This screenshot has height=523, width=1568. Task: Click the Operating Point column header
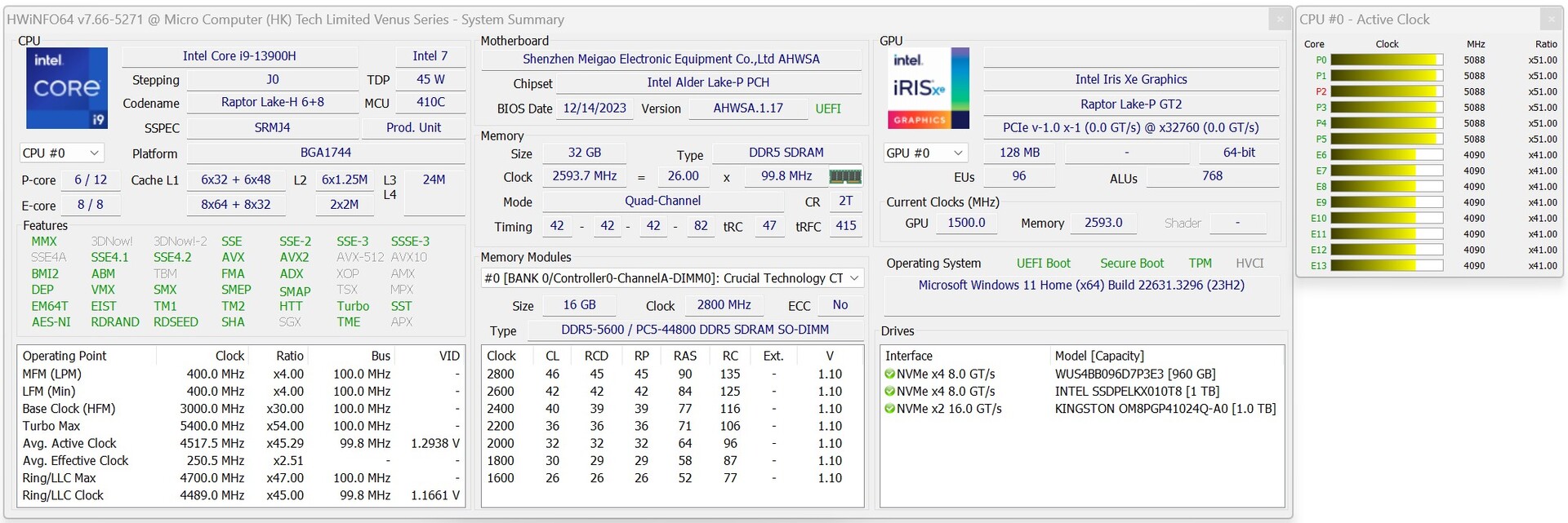(x=65, y=357)
